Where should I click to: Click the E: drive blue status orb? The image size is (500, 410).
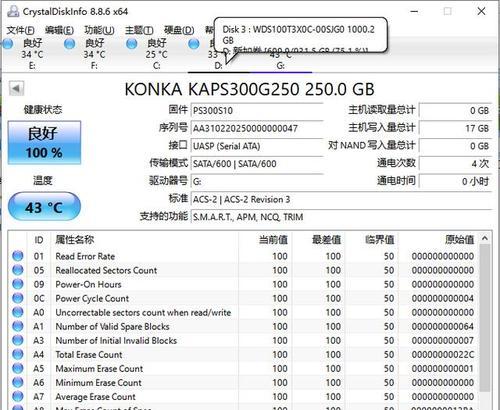(8, 44)
